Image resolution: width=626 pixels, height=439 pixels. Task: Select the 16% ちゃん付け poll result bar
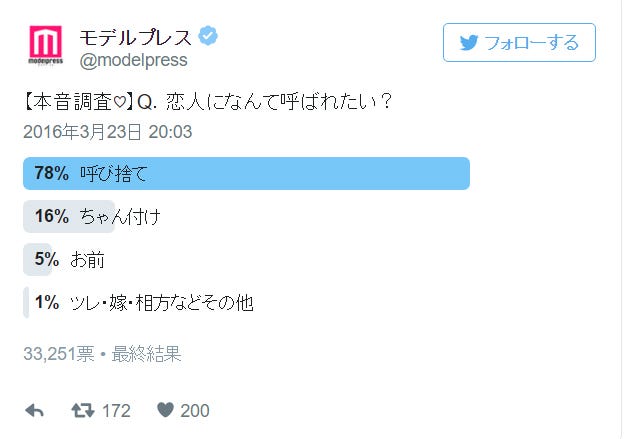tap(70, 216)
